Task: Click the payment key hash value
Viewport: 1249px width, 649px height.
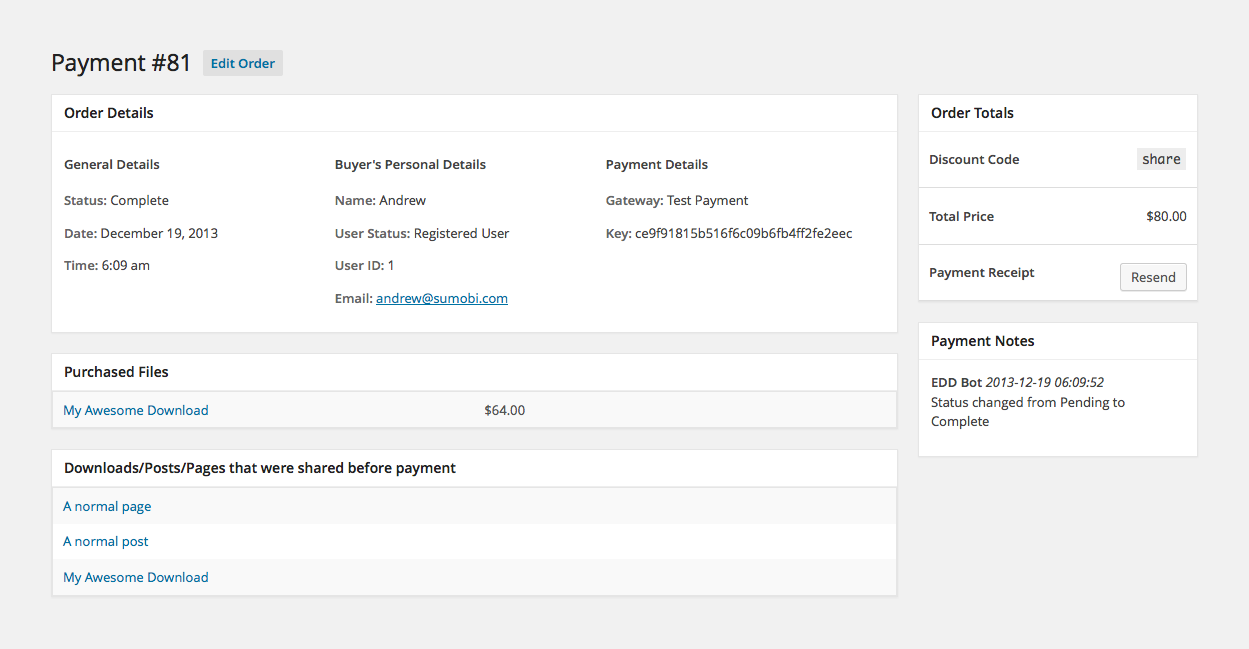Action: 743,233
